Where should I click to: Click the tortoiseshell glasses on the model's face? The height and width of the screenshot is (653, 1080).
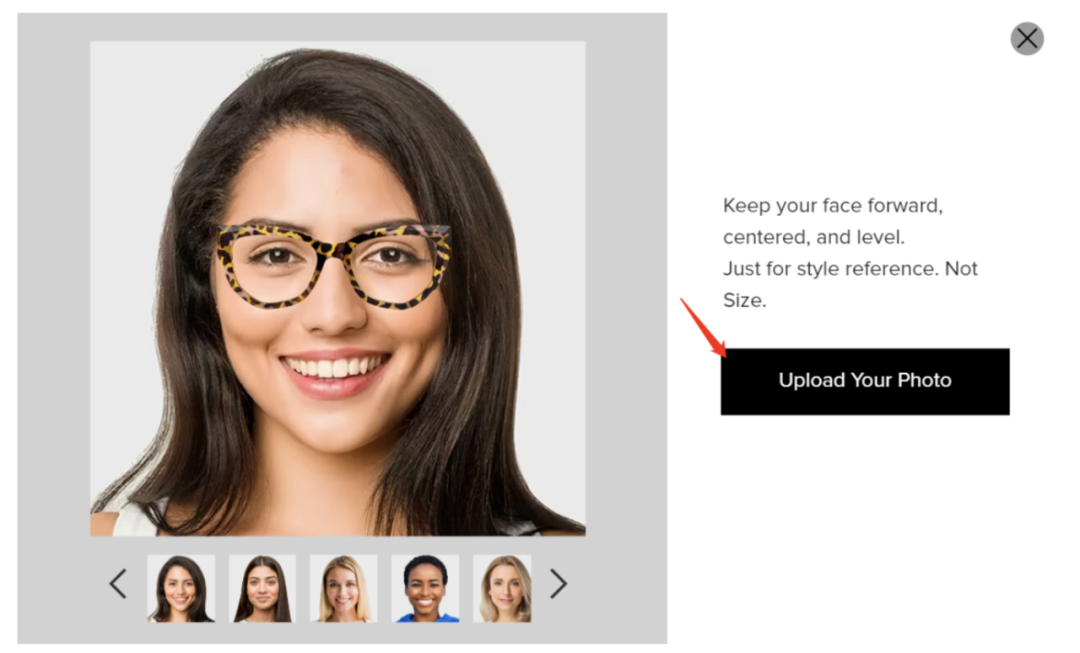333,265
